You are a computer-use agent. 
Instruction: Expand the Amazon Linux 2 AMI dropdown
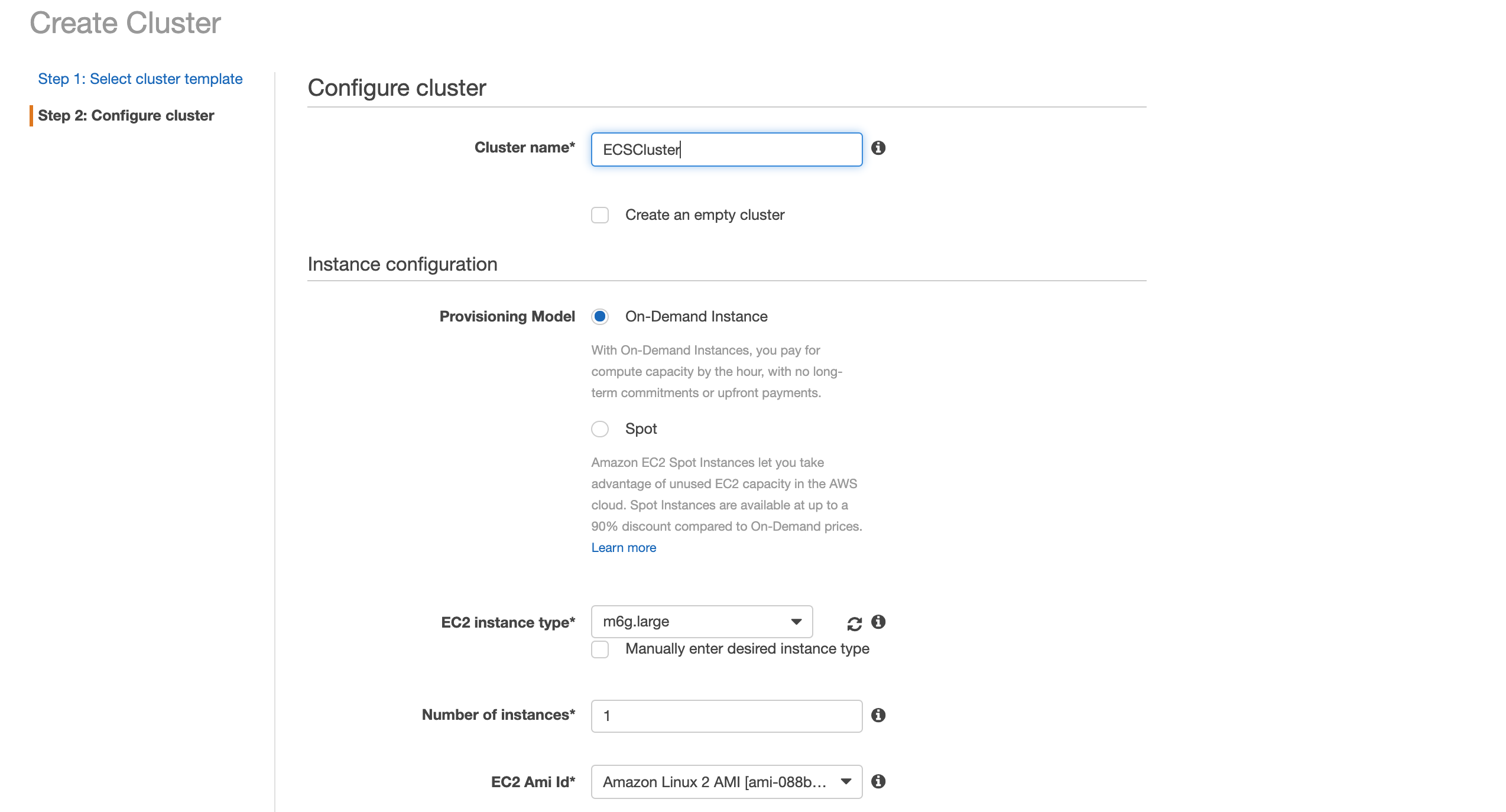click(x=726, y=782)
